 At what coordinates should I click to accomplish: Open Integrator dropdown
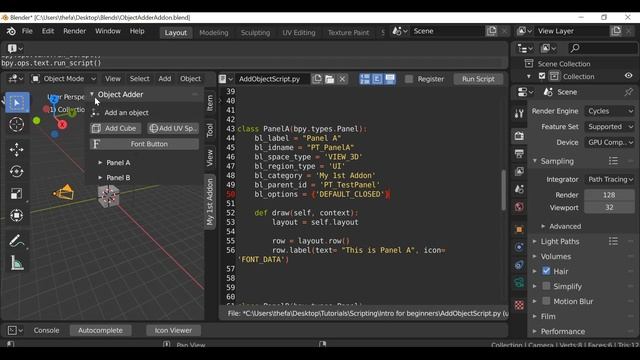[x=610, y=179]
